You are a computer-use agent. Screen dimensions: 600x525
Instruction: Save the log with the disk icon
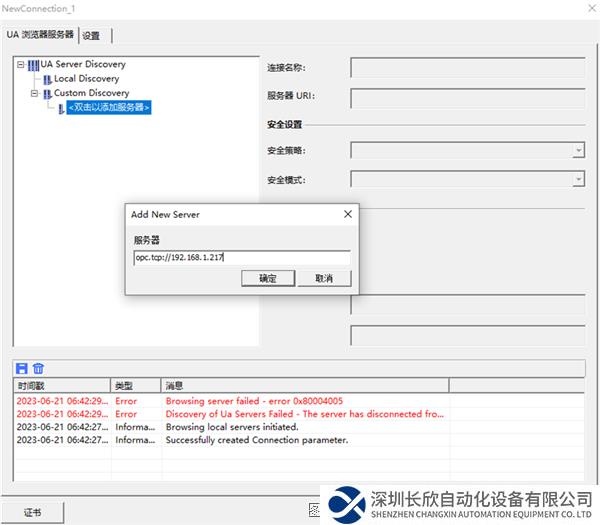click(x=22, y=369)
